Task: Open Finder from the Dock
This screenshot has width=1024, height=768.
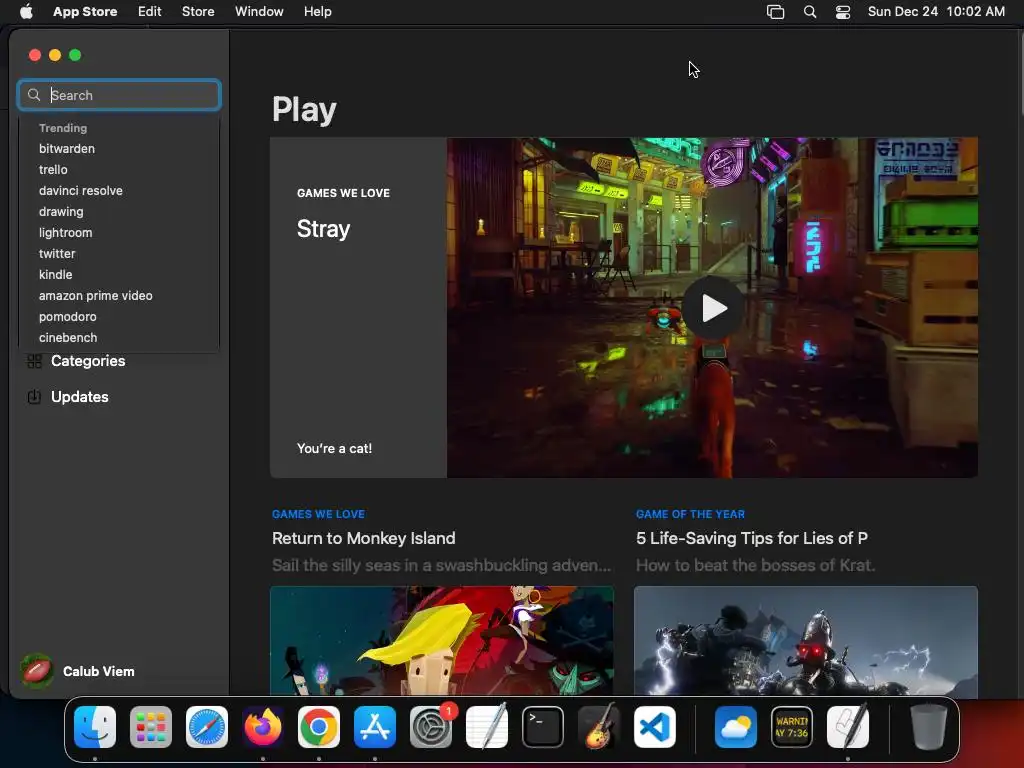Action: pos(95,727)
